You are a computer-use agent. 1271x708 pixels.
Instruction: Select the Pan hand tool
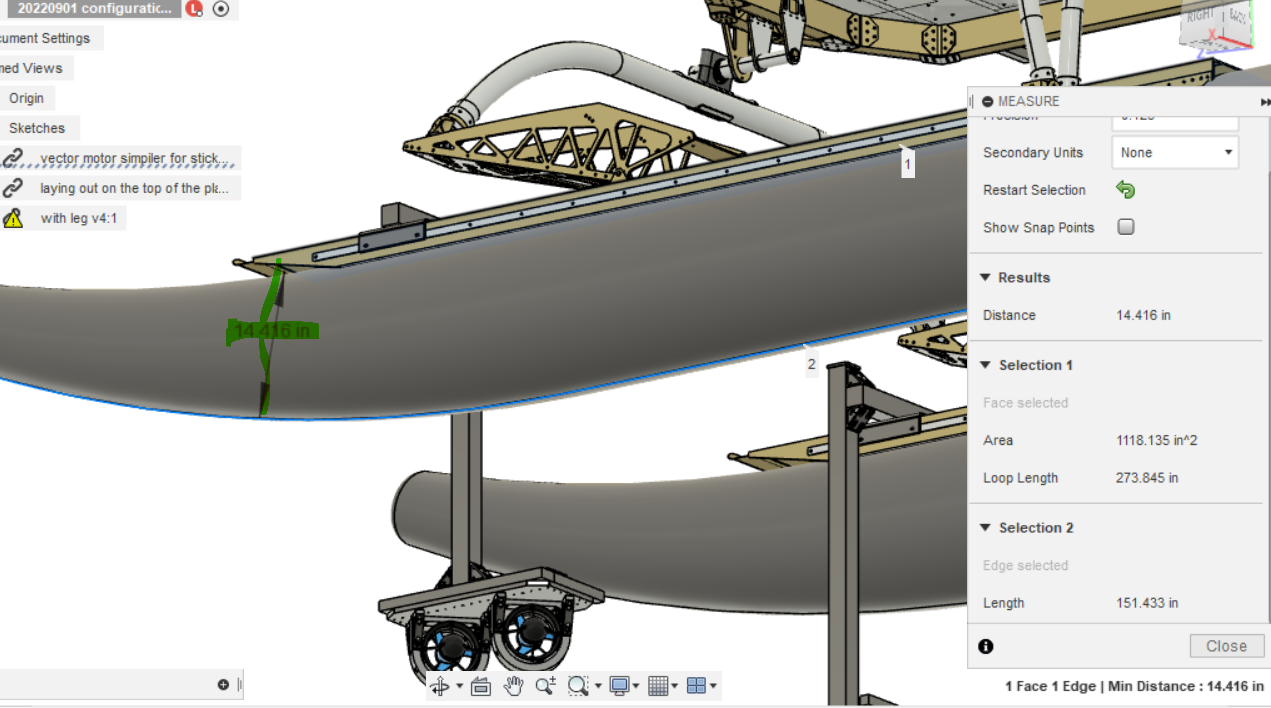coord(513,686)
